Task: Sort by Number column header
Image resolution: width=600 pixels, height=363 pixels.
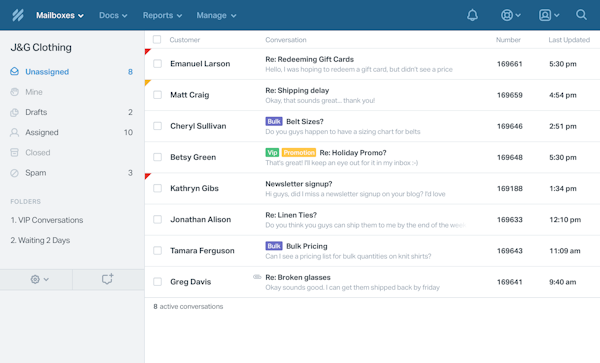Action: tap(508, 40)
